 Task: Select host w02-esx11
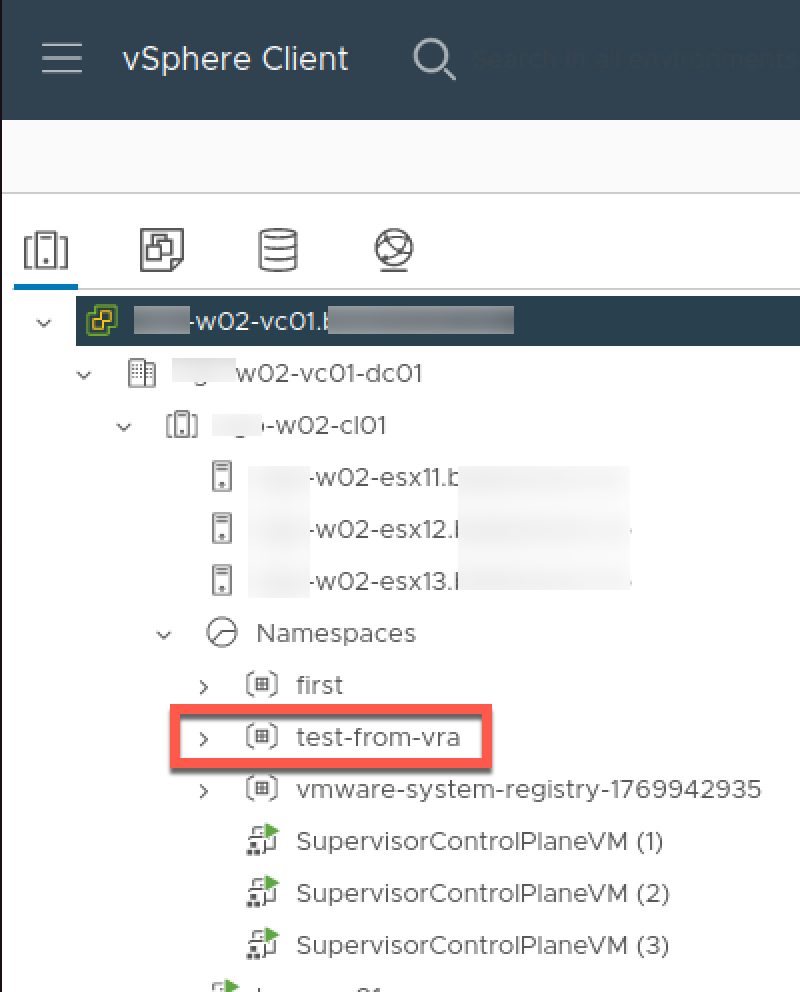439,477
